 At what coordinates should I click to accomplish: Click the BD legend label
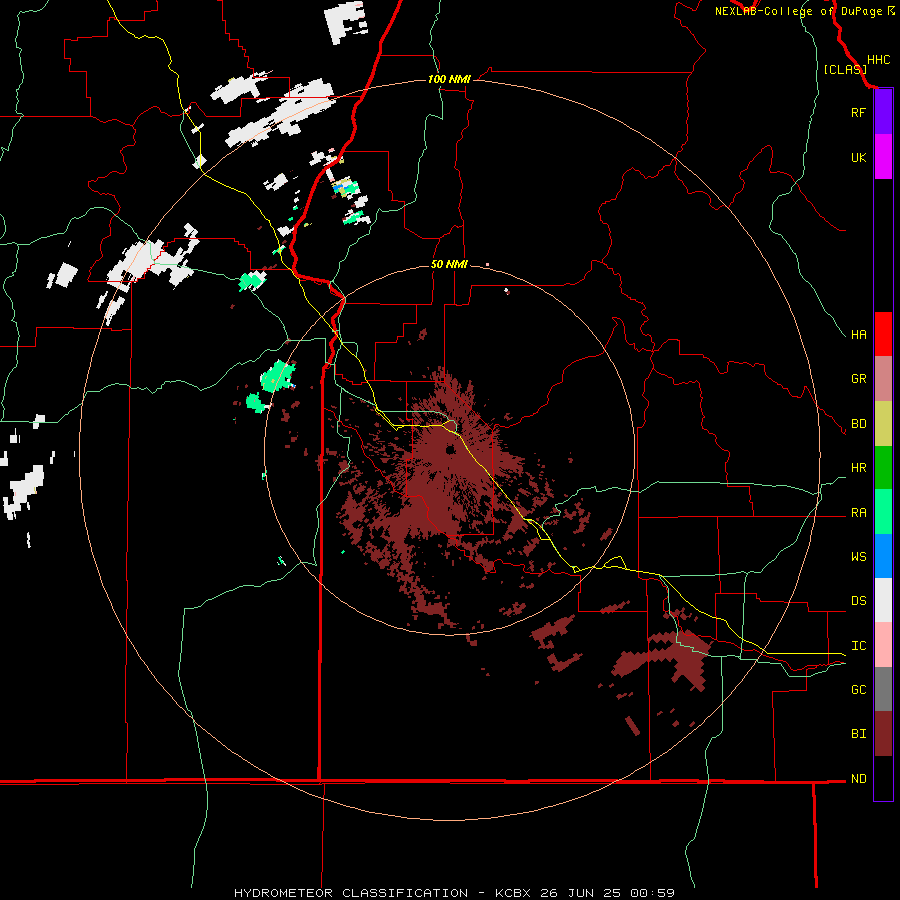tap(858, 424)
